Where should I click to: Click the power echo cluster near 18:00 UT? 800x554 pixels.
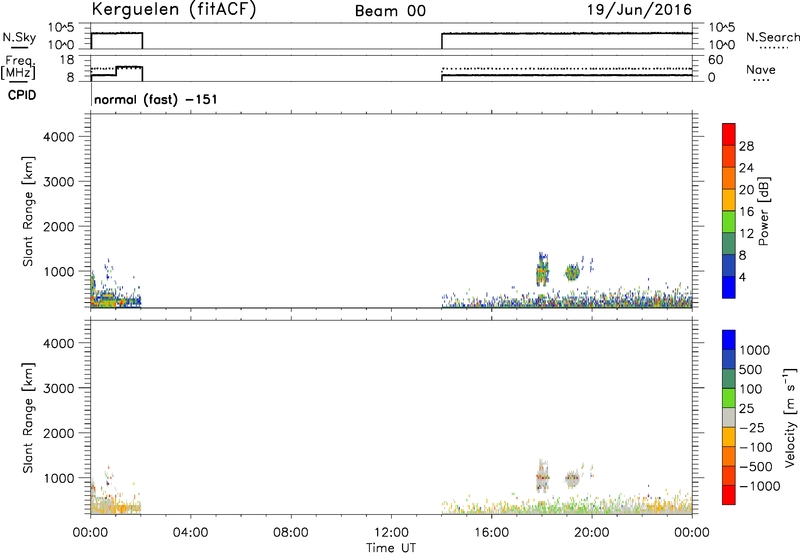[542, 271]
